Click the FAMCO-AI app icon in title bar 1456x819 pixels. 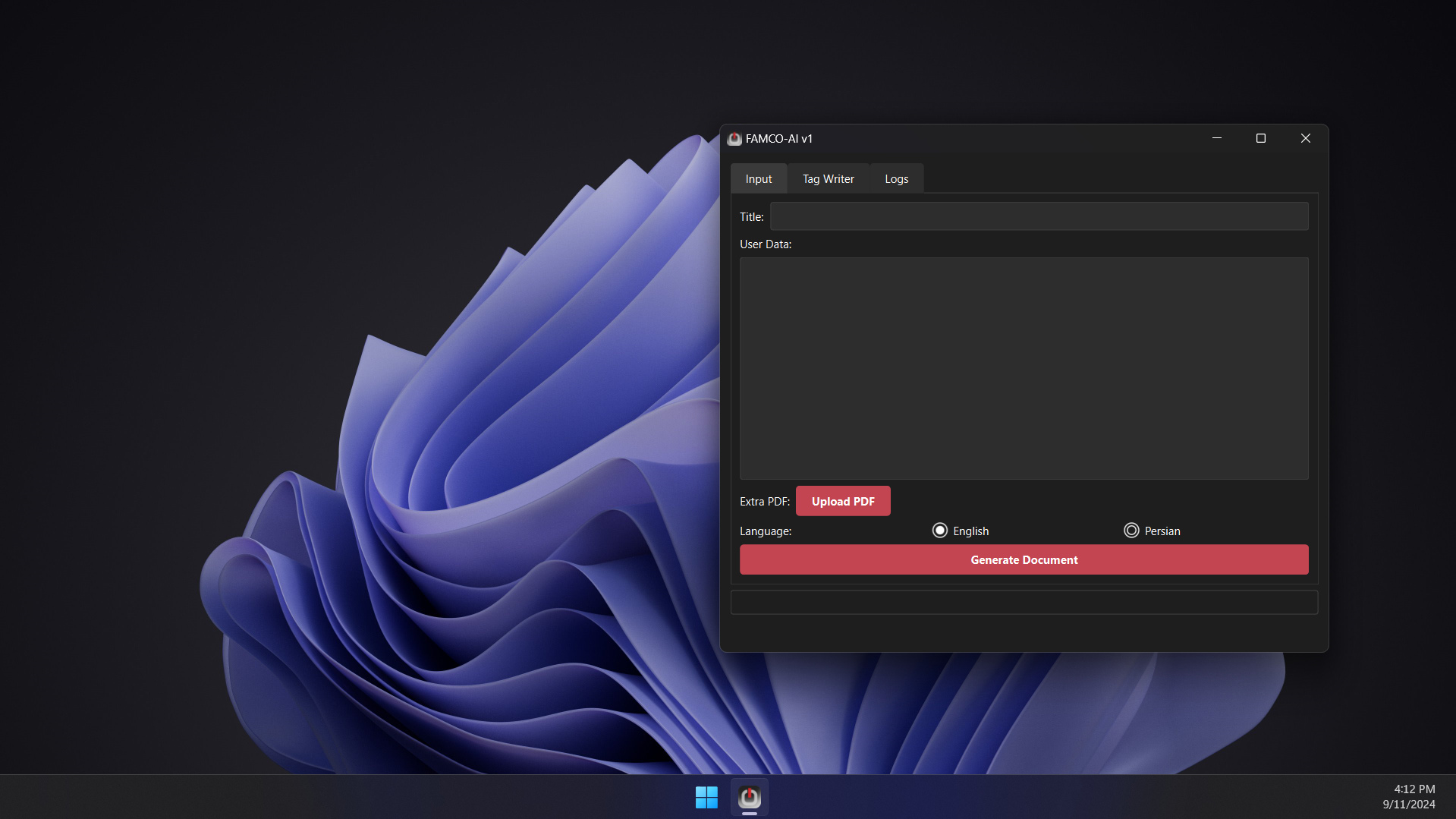point(734,139)
